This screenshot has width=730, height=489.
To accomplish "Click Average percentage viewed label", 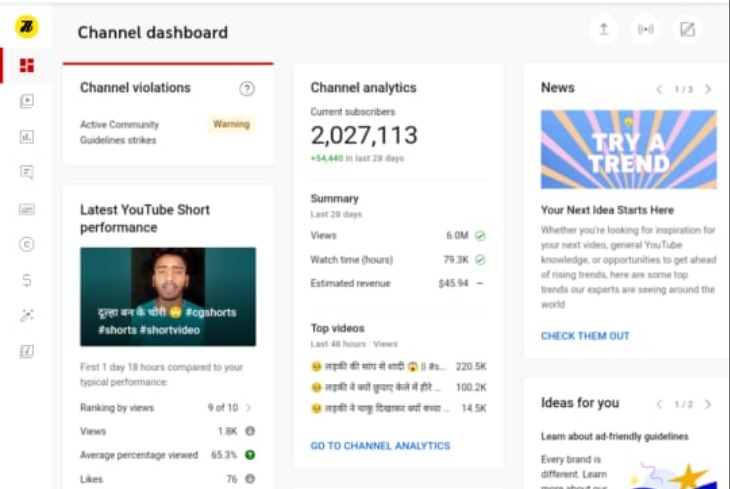I will click(139, 455).
